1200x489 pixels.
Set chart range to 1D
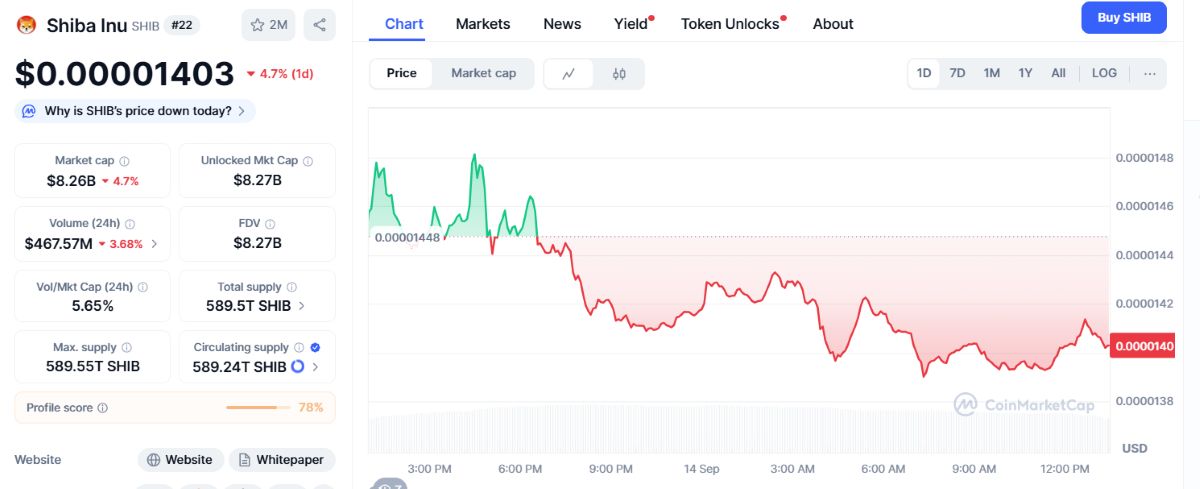[x=924, y=73]
